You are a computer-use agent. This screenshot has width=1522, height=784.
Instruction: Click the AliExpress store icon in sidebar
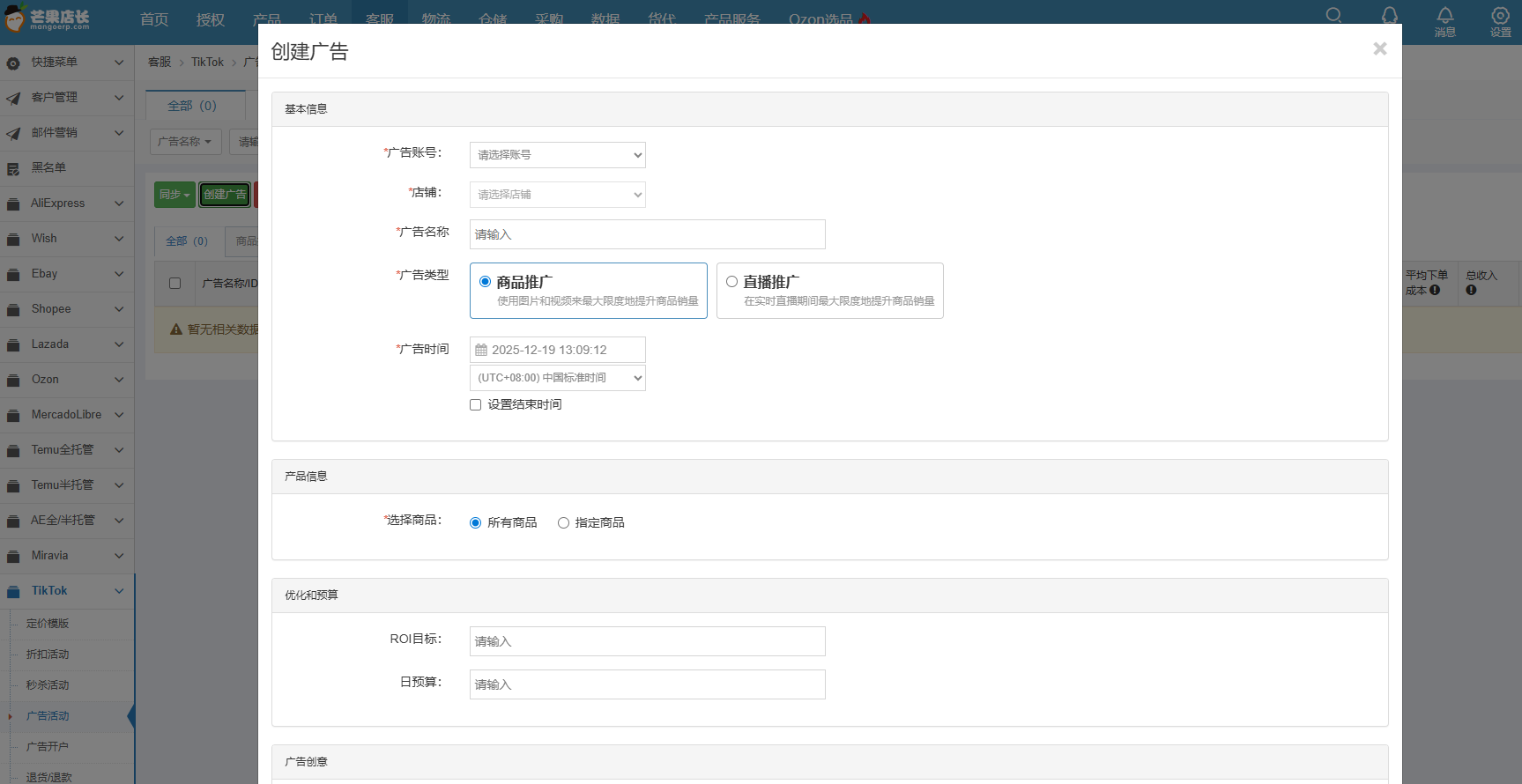click(13, 203)
